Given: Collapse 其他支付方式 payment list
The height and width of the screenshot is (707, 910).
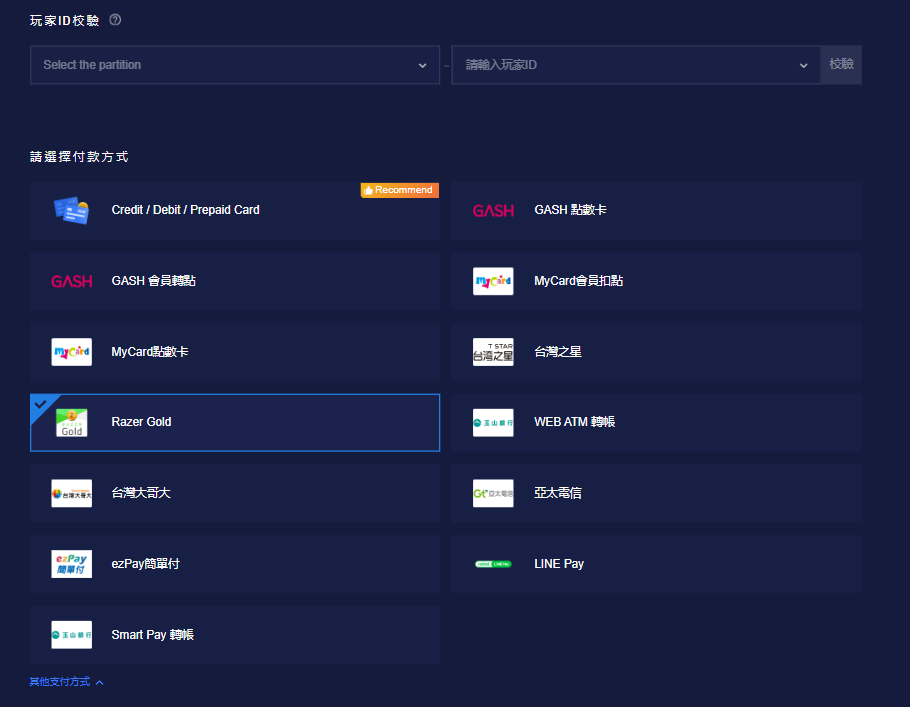Looking at the screenshot, I should tap(67, 682).
